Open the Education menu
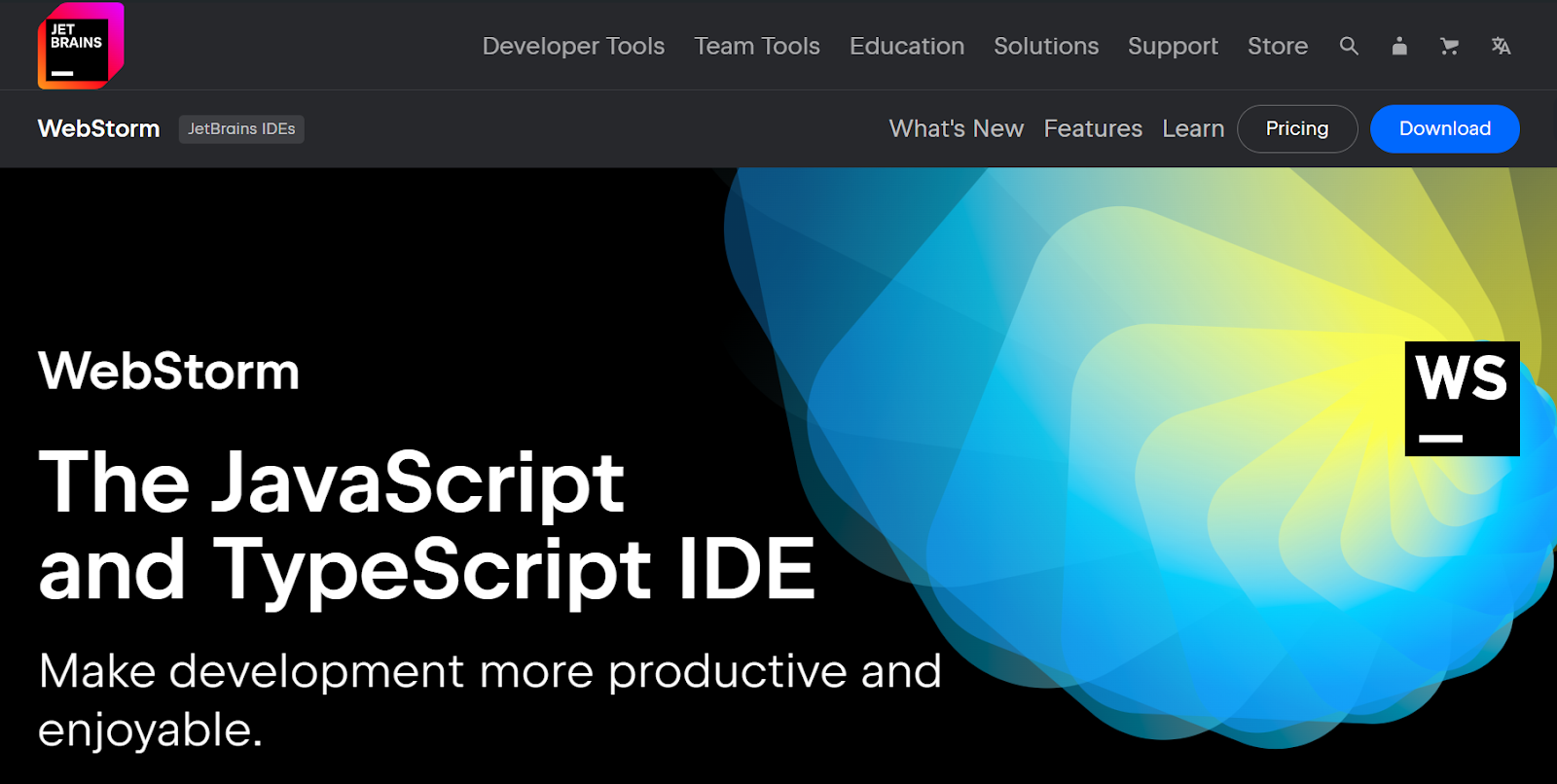 click(x=907, y=46)
